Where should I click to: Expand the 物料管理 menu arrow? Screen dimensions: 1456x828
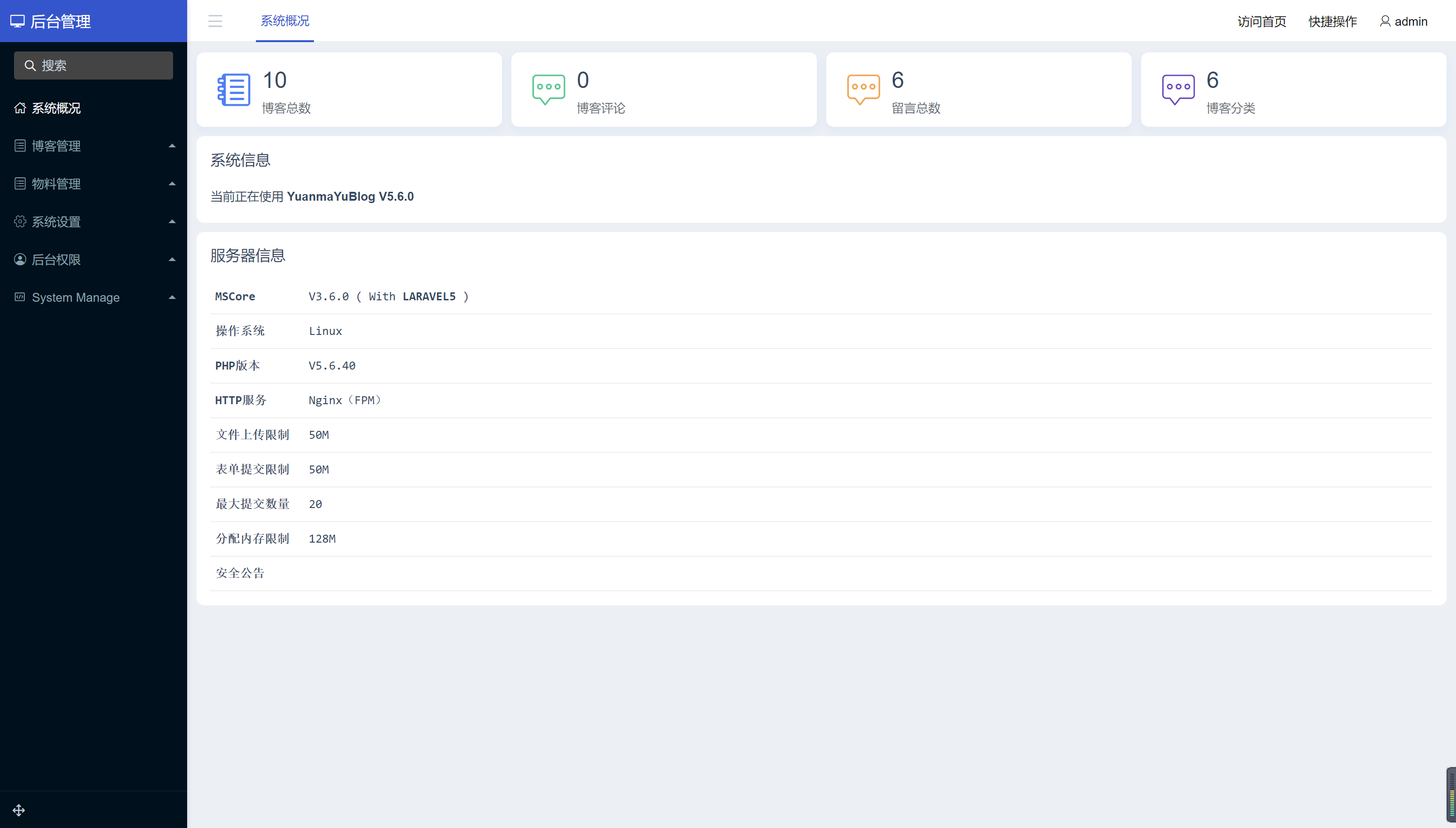tap(172, 184)
